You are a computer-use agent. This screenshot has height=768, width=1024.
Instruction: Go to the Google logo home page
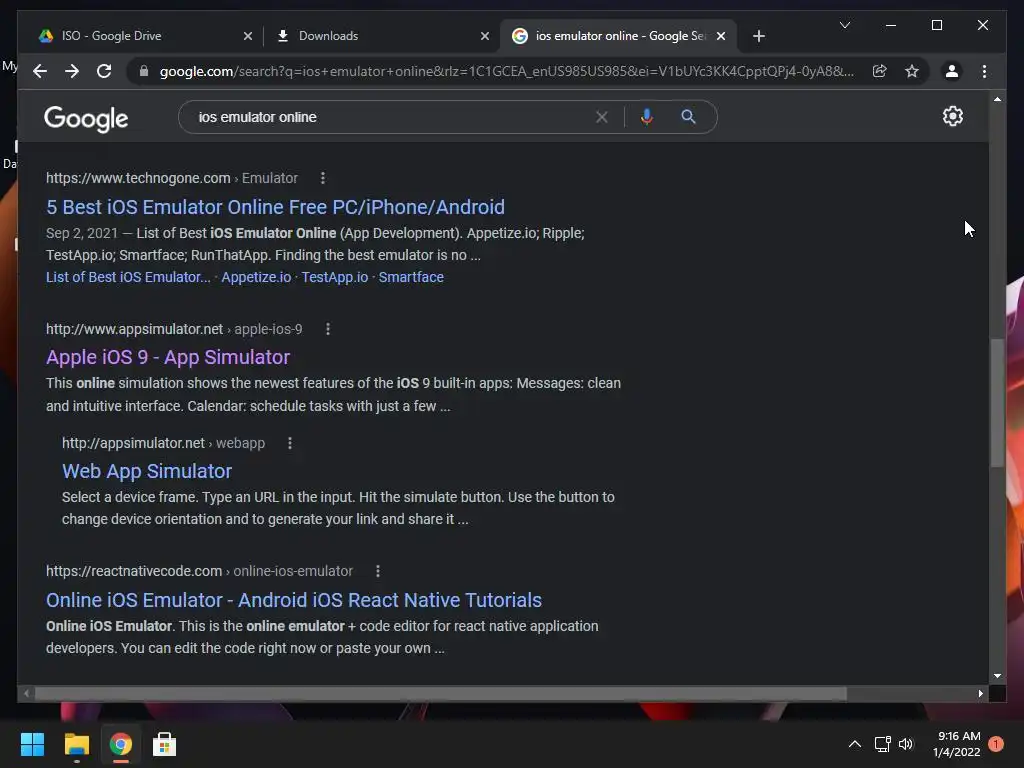(86, 119)
